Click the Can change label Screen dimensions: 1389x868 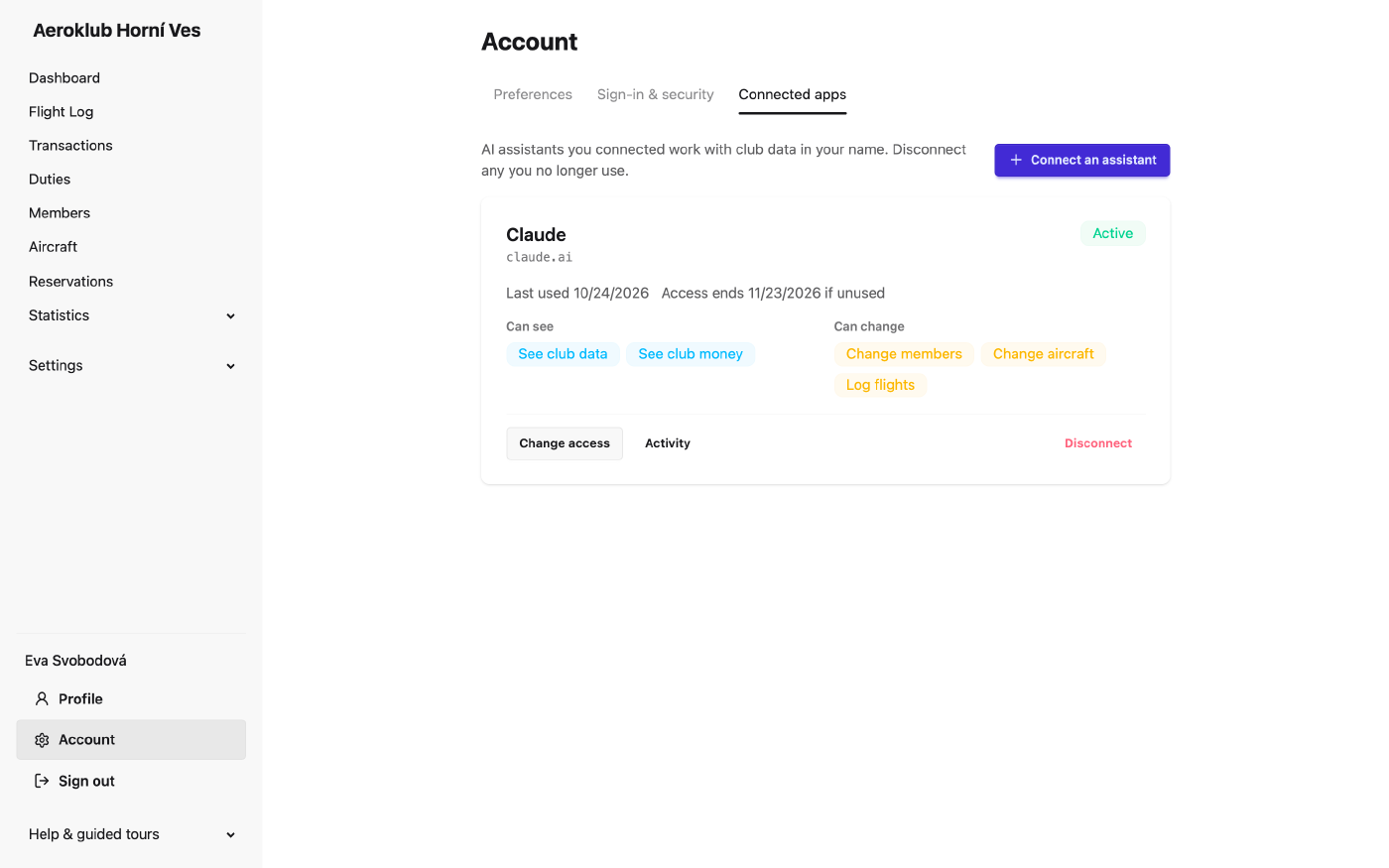click(x=869, y=326)
